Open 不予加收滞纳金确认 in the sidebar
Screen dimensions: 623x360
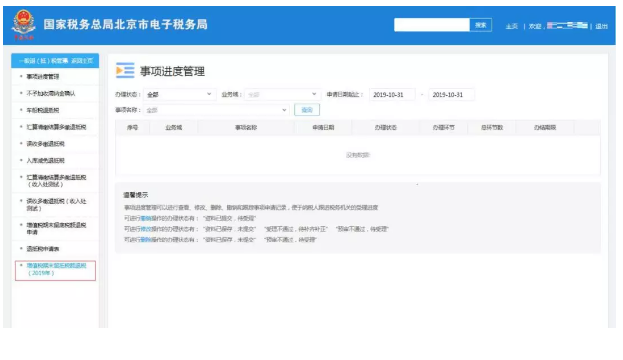(51, 93)
